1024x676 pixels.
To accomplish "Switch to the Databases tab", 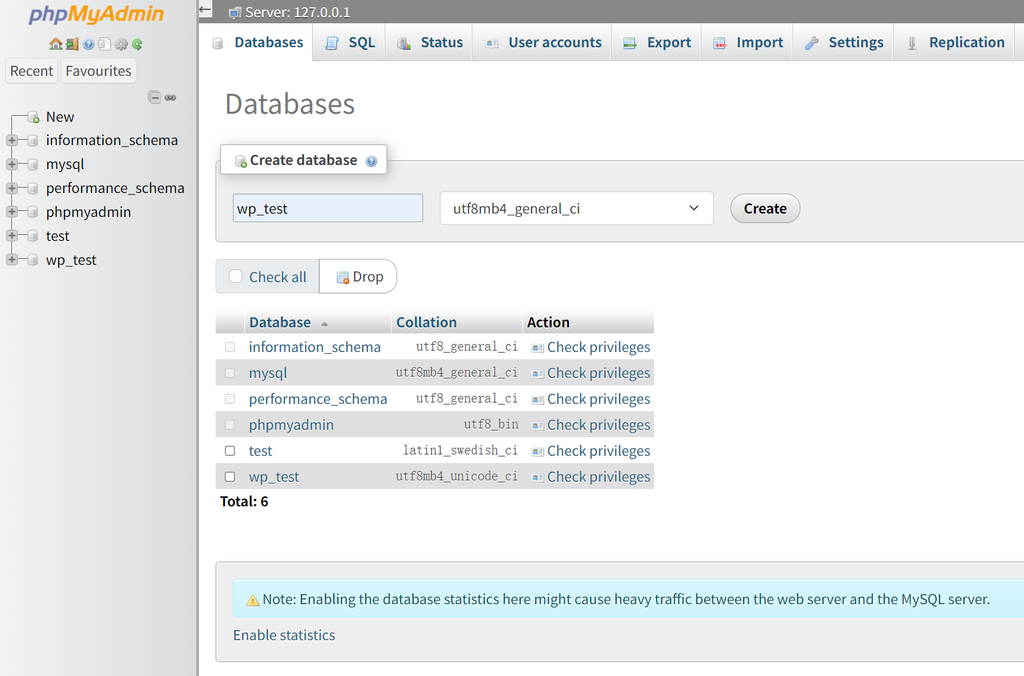I will (x=257, y=42).
